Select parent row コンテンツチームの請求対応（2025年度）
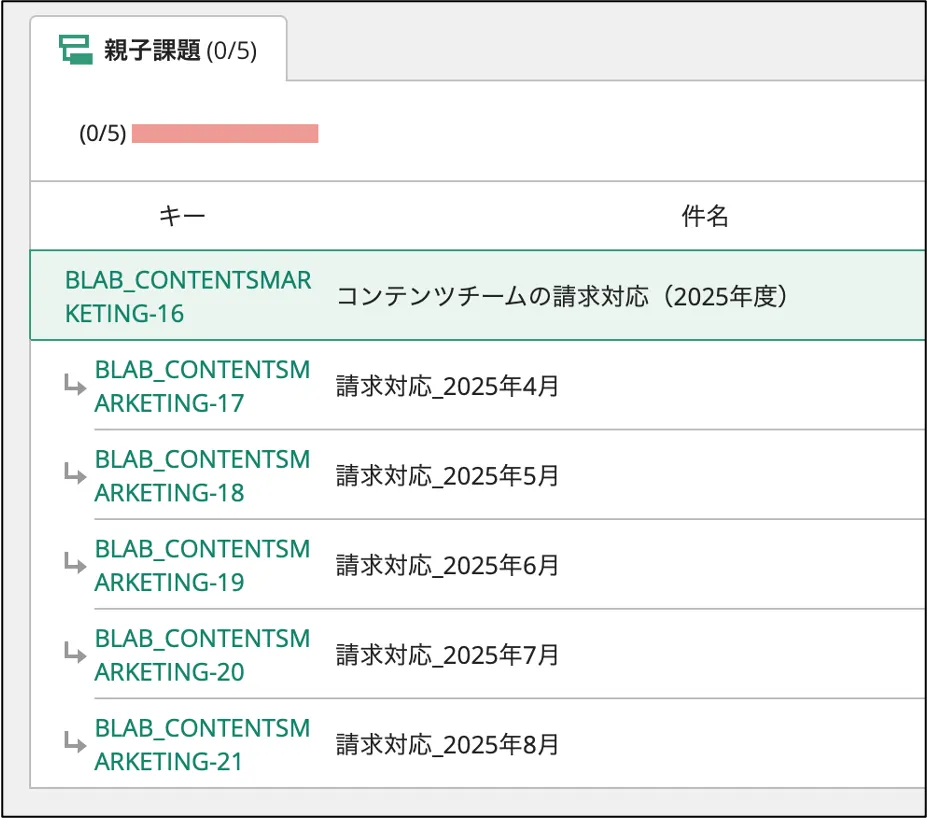The image size is (928, 818). 478,295
